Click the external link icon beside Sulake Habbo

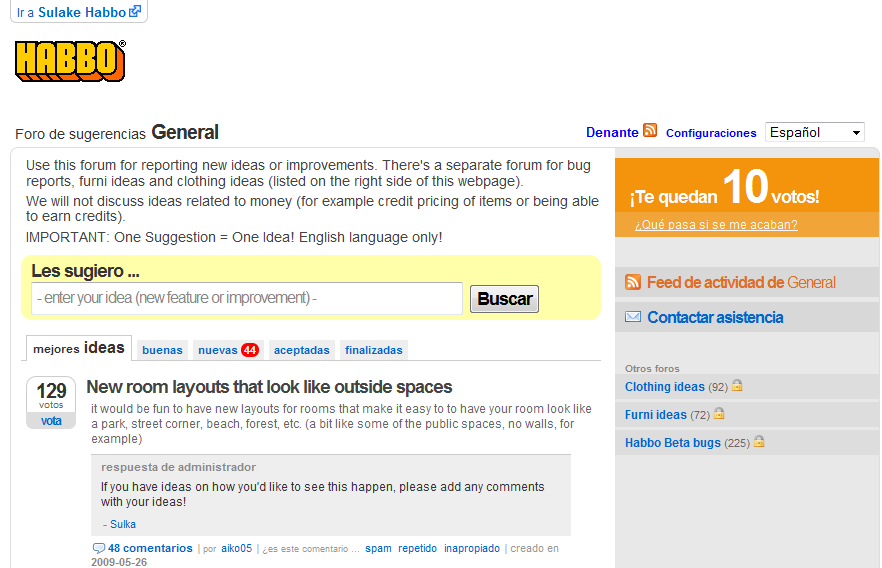(135, 12)
